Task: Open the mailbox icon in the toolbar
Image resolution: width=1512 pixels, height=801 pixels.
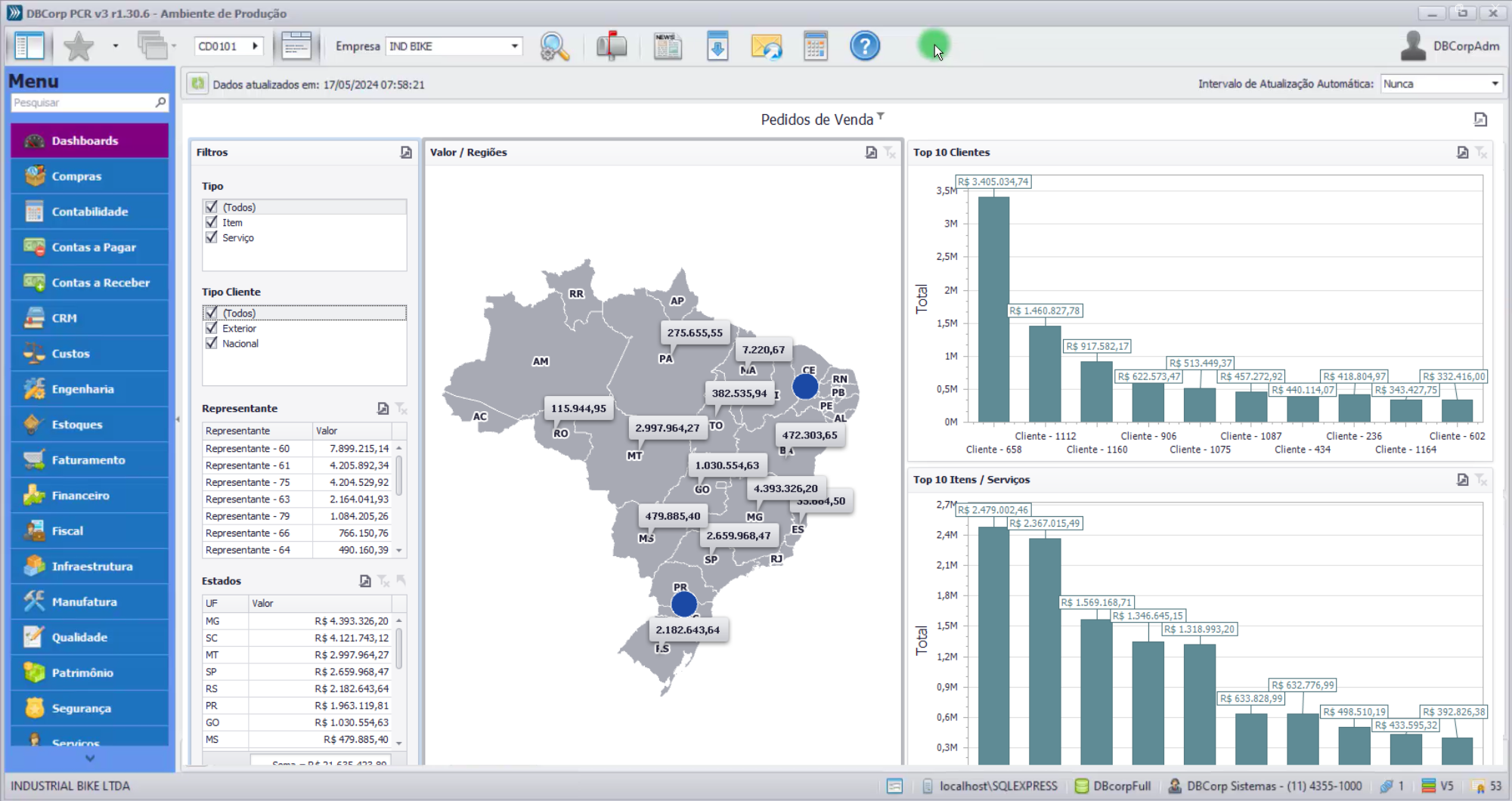Action: 611,46
